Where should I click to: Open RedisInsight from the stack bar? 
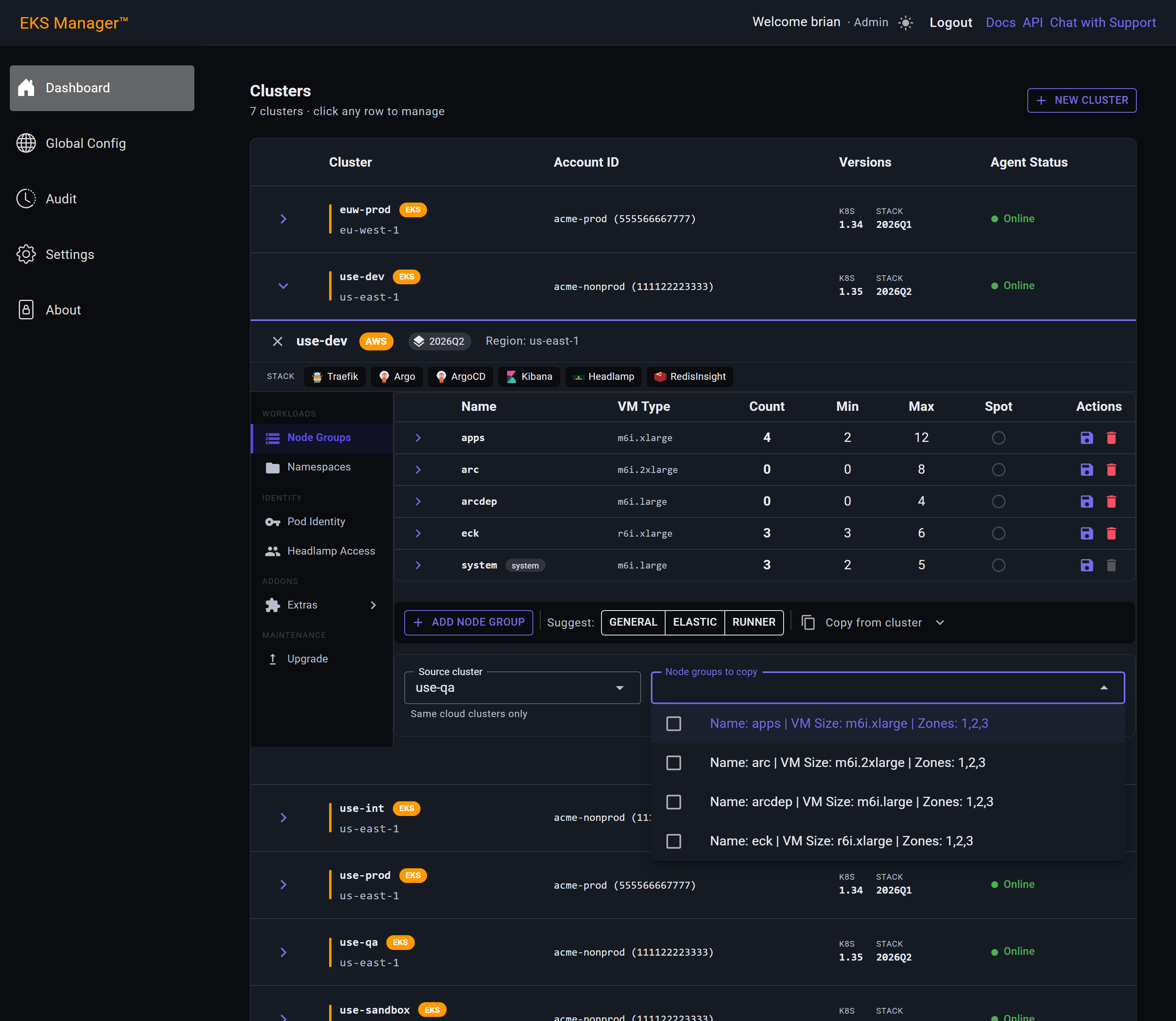[690, 377]
